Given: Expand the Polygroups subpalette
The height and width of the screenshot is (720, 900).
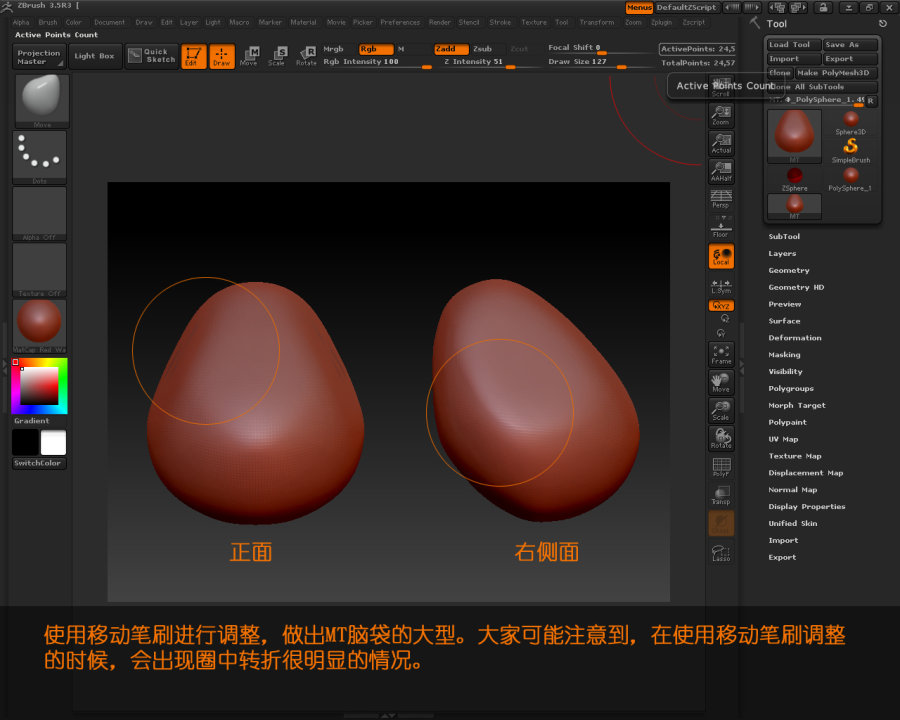Looking at the screenshot, I should 791,389.
